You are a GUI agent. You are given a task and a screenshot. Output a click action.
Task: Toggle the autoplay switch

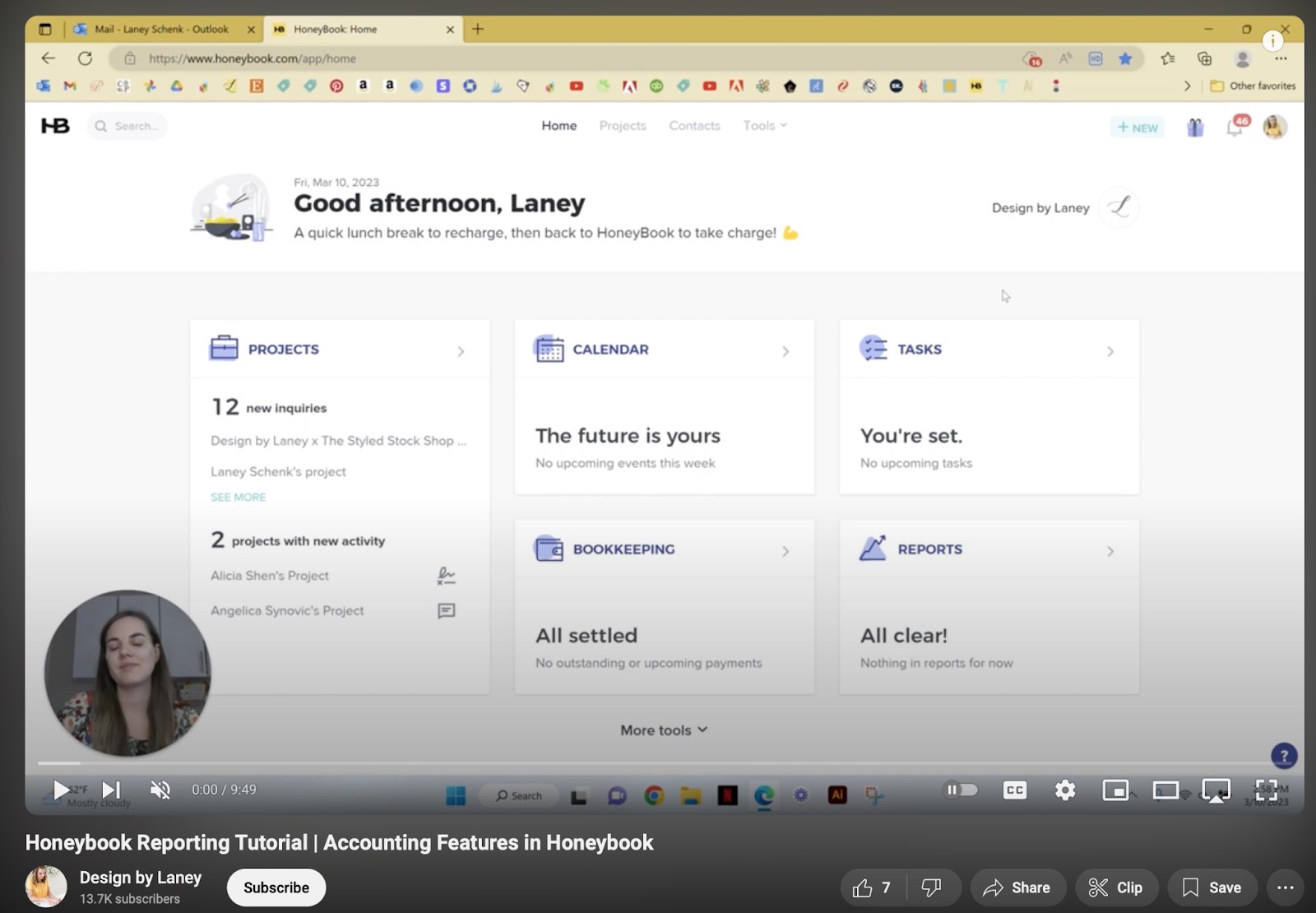click(x=961, y=790)
